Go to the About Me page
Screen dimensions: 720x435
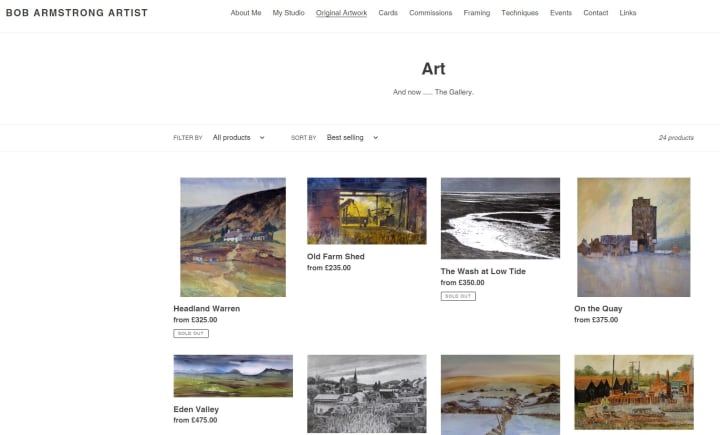point(246,13)
